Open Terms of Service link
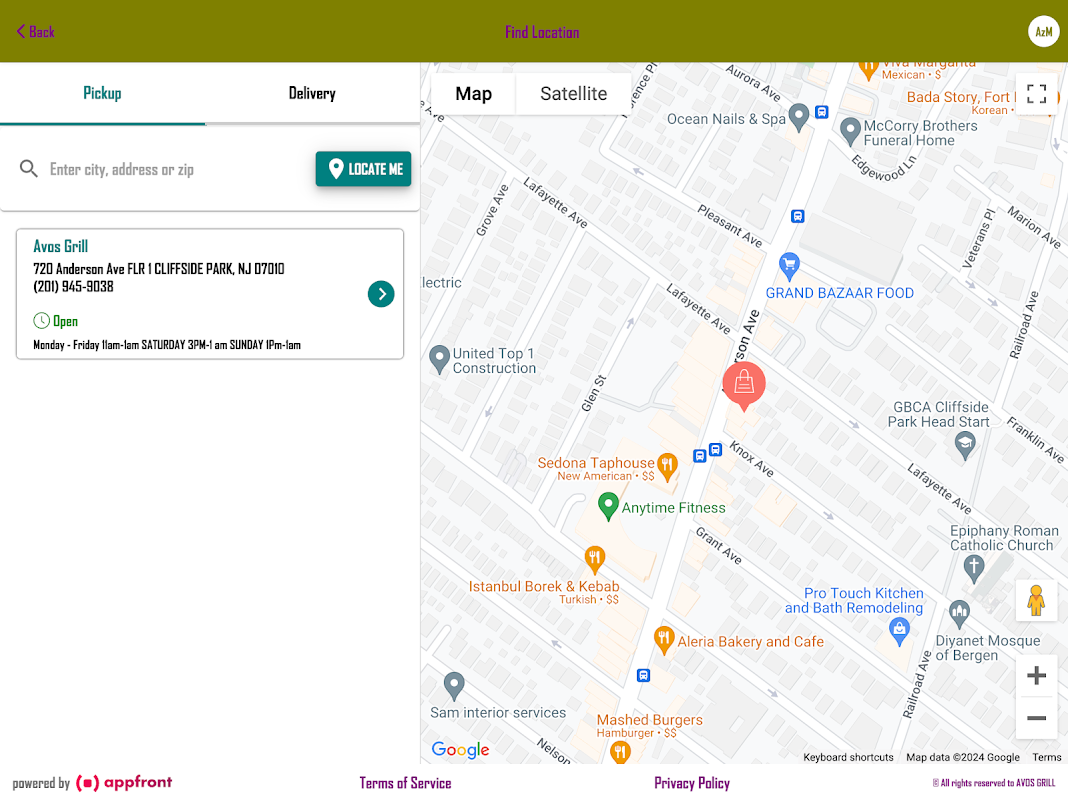 click(x=405, y=783)
